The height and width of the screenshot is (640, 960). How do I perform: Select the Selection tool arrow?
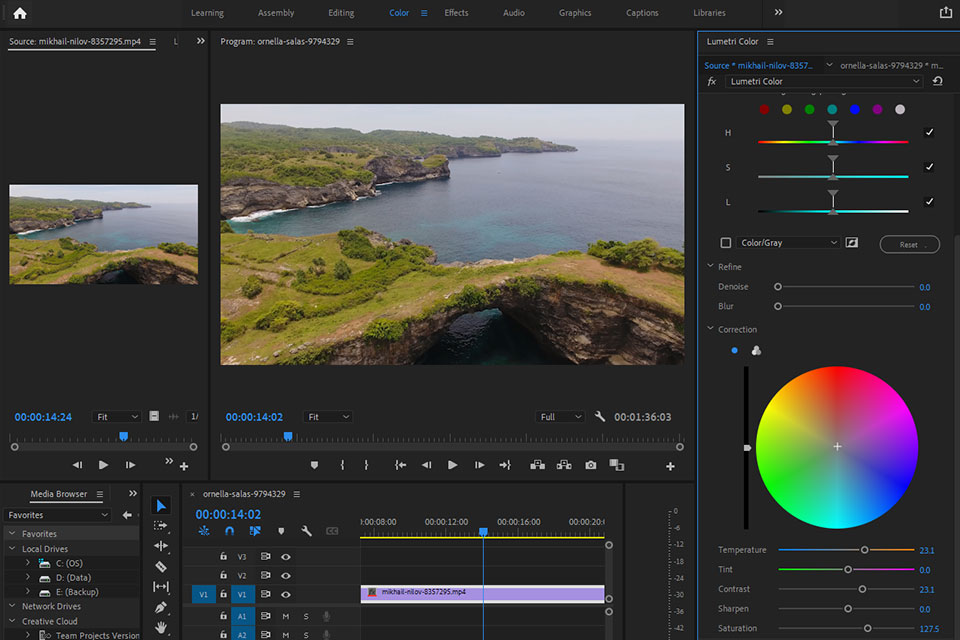[x=161, y=506]
